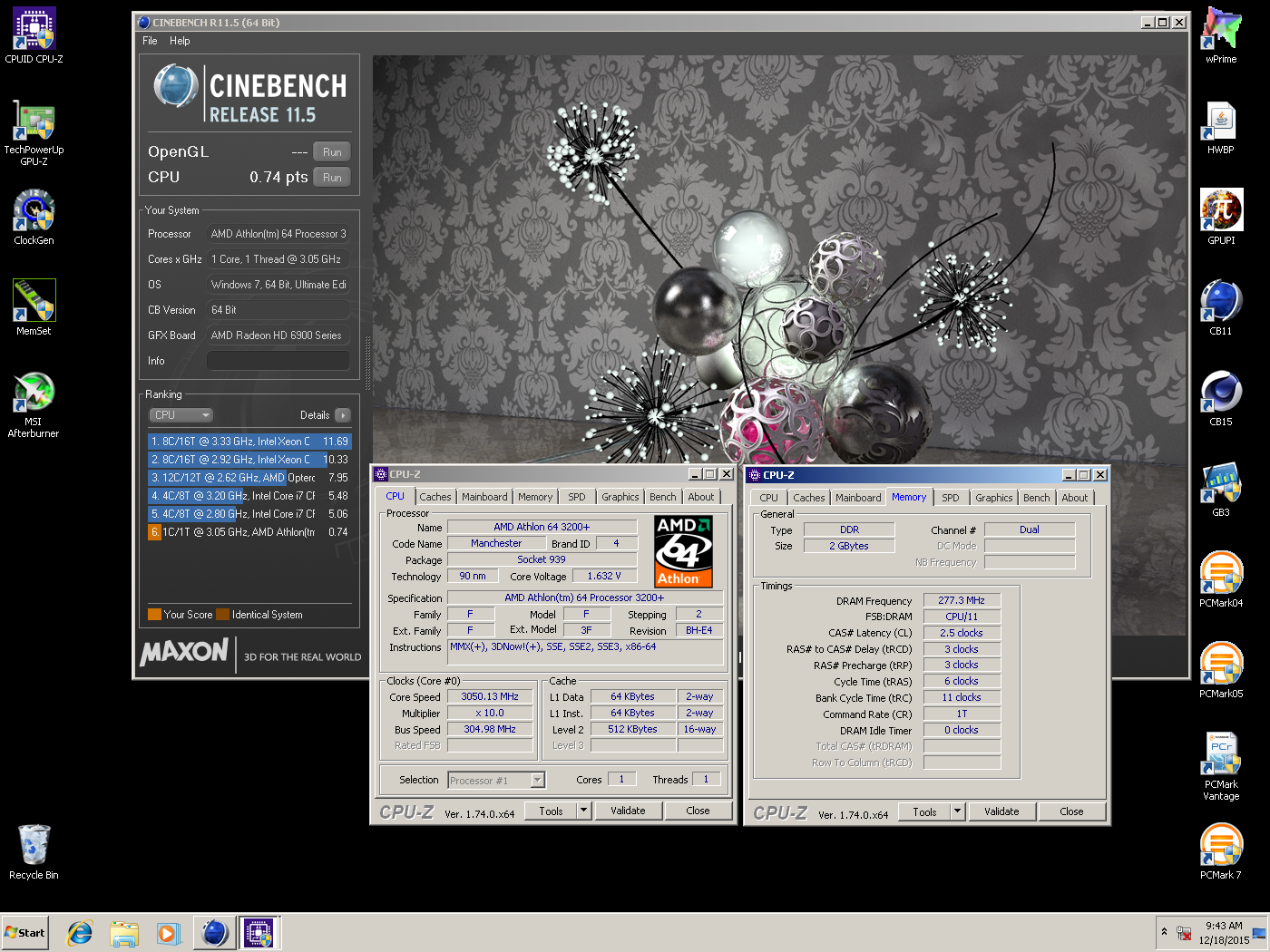This screenshot has height=952, width=1270.
Task: Click taskbar clock showing 9:43 AM
Action: click(1225, 933)
